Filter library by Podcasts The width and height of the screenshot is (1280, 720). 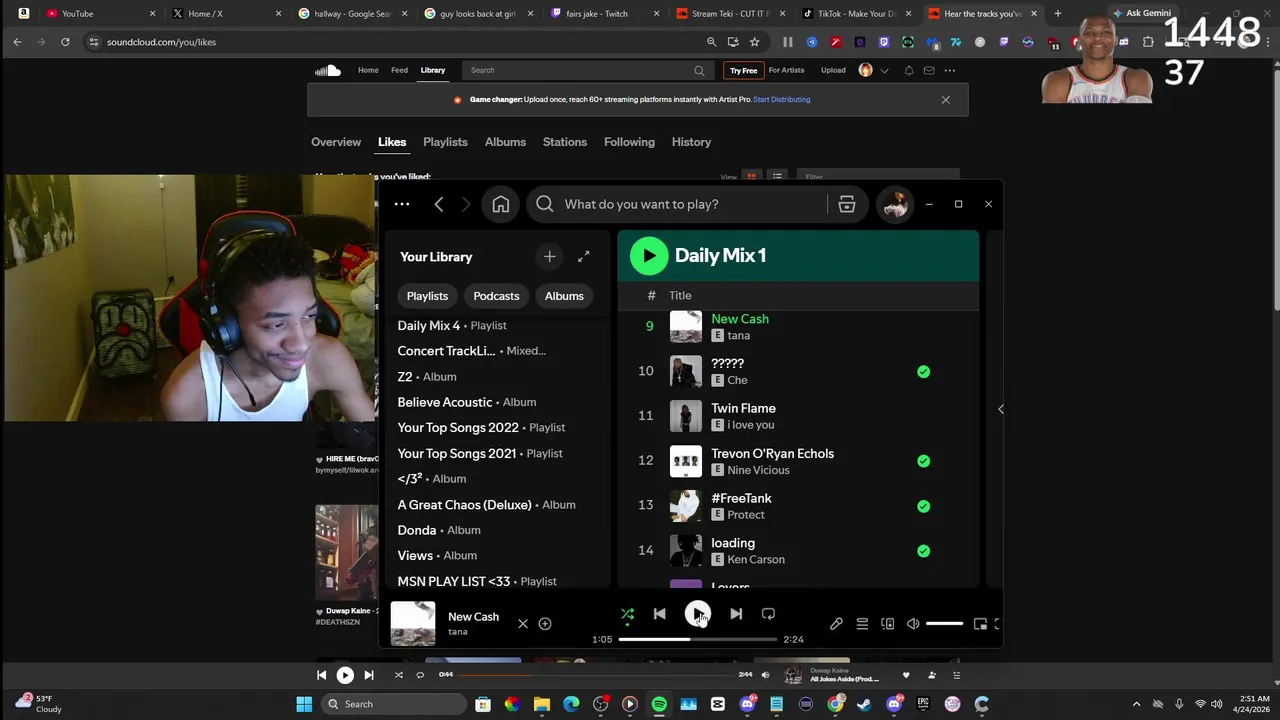click(x=496, y=296)
